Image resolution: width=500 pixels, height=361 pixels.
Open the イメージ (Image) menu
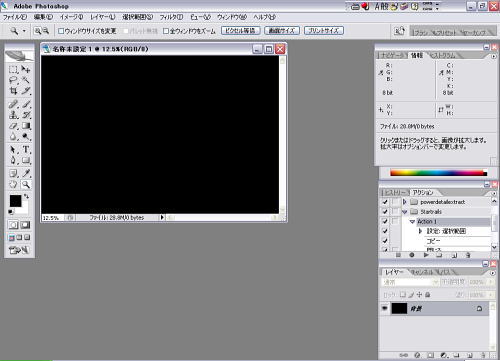coord(71,17)
